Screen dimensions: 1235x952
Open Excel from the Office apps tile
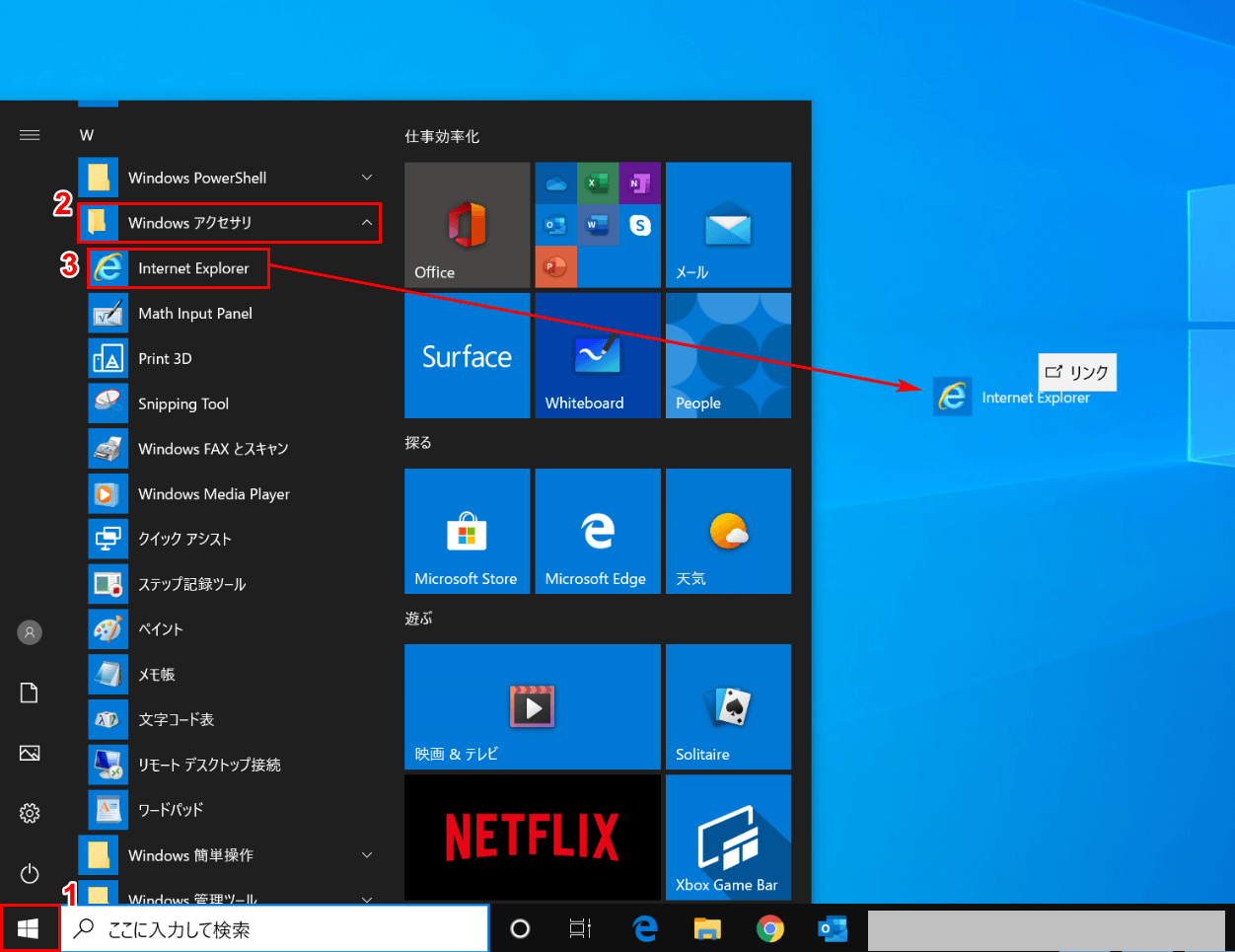pos(598,183)
